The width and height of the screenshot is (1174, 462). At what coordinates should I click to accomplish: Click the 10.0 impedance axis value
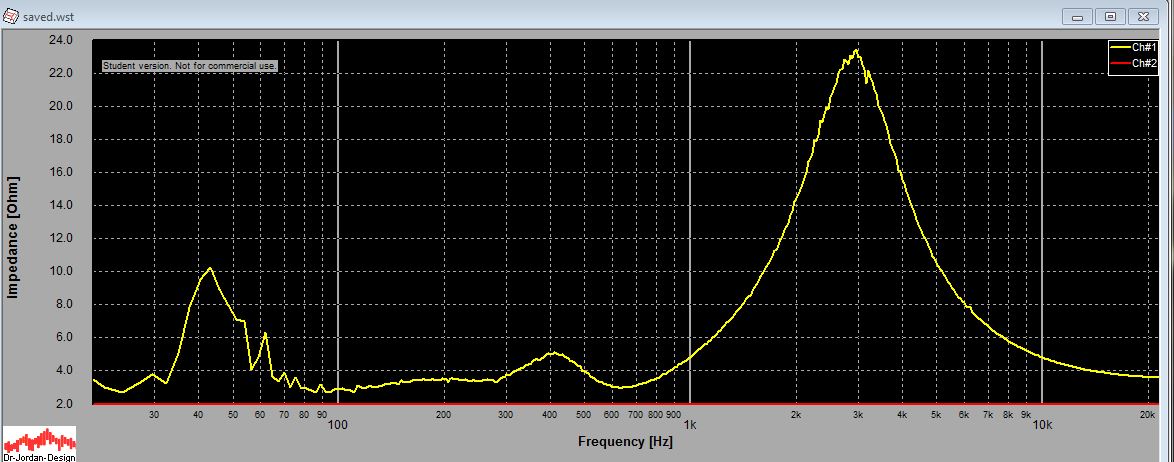pyautogui.click(x=59, y=271)
